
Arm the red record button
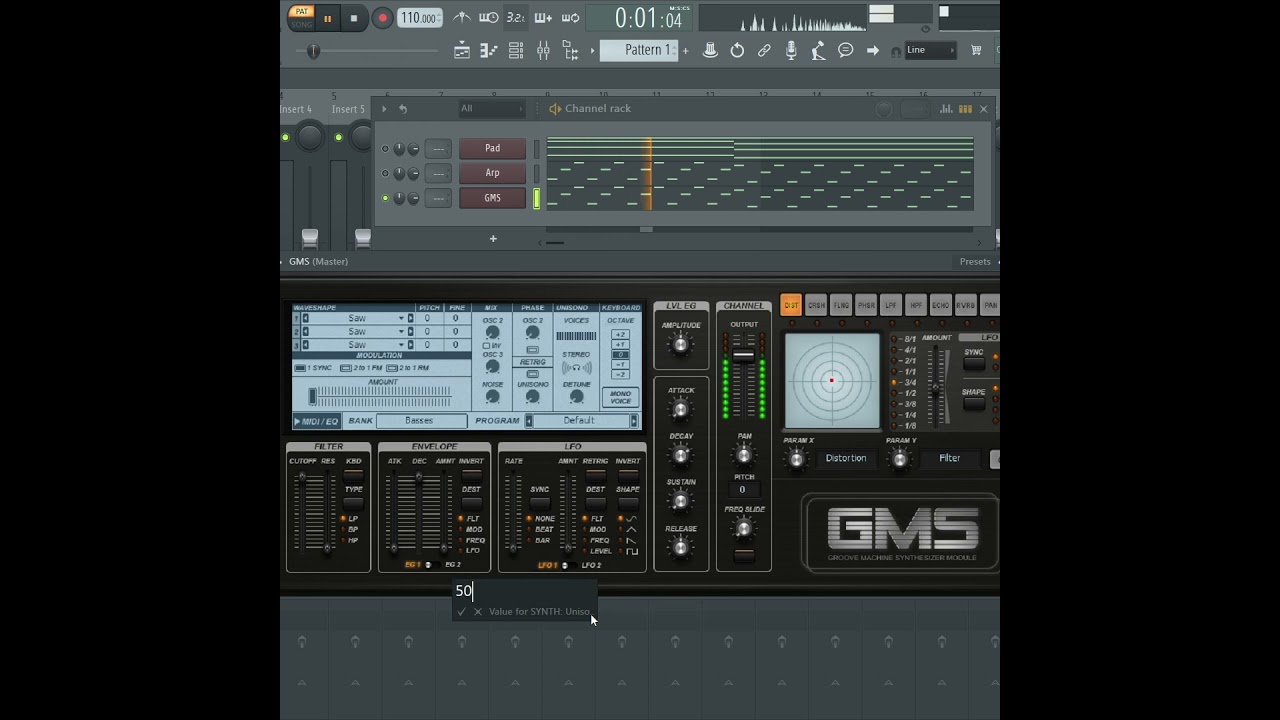tap(382, 18)
